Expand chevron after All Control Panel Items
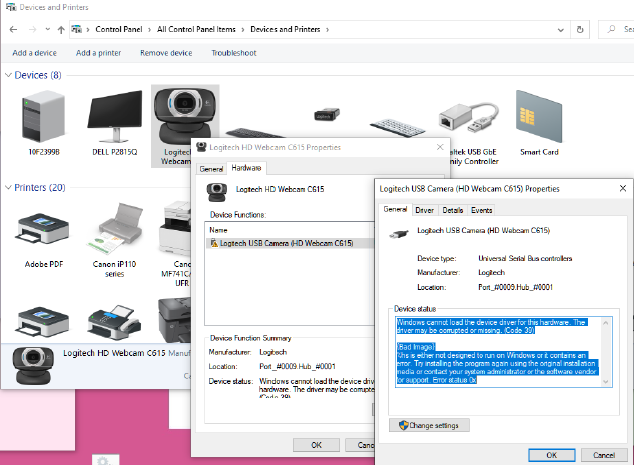Screen dimensions: 634x465 243,30
